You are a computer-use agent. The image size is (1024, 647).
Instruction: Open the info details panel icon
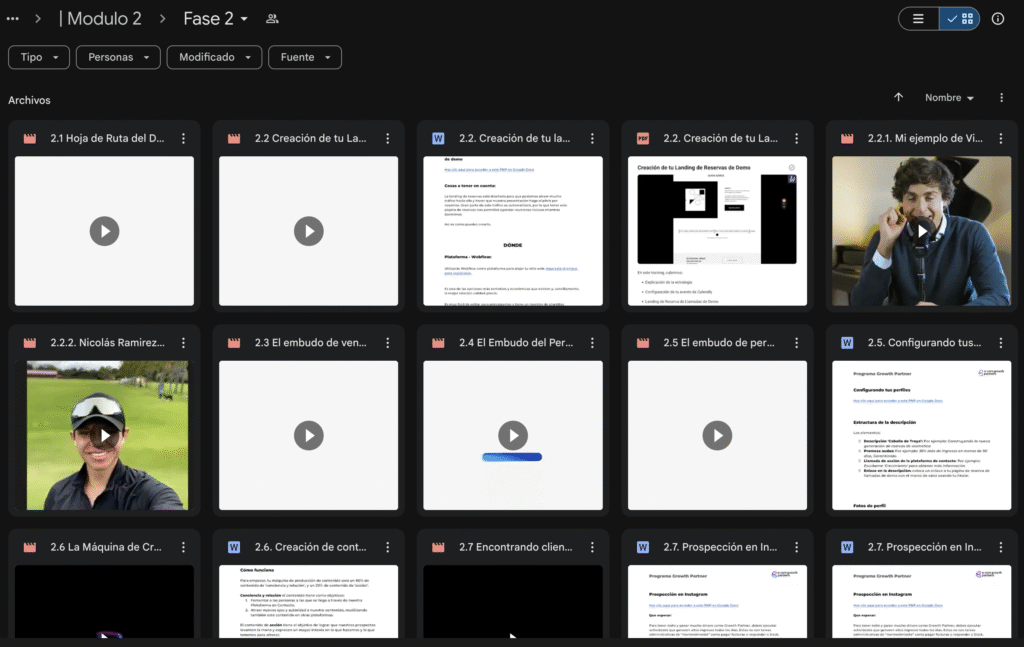(x=997, y=19)
